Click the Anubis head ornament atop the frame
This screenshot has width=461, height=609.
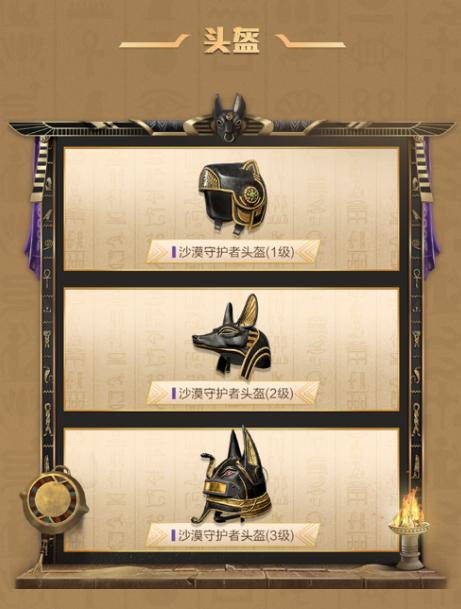pyautogui.click(x=229, y=117)
